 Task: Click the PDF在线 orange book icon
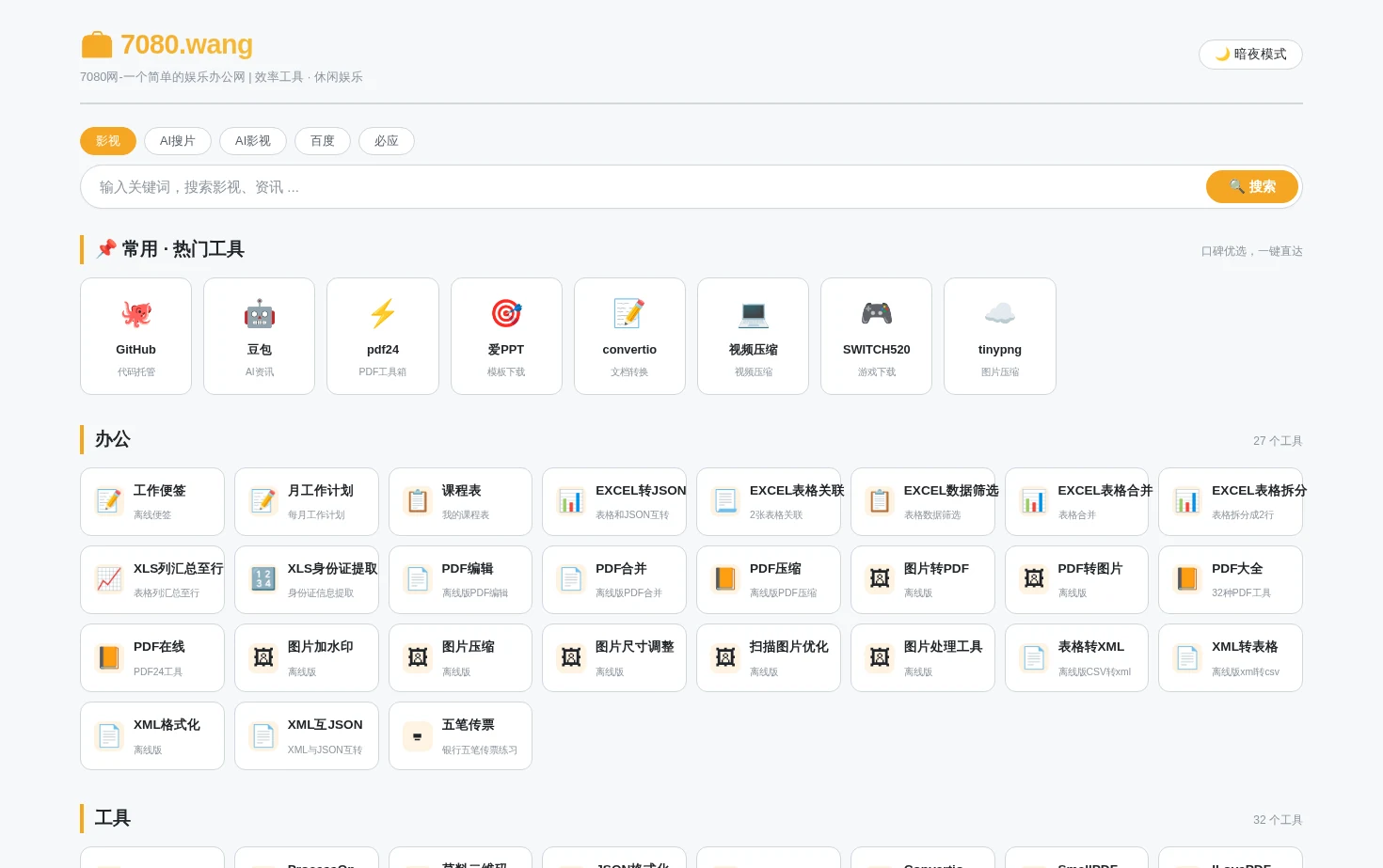(x=109, y=657)
